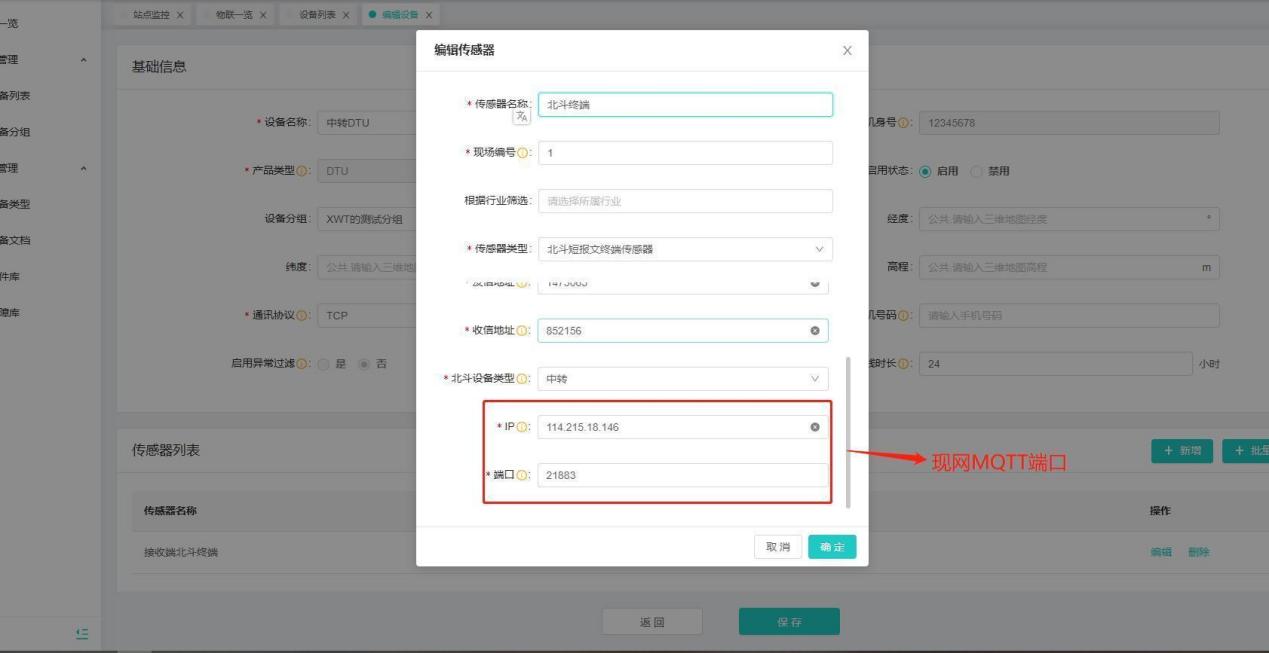Open the 根据行业筛选 industry selector

point(685,201)
